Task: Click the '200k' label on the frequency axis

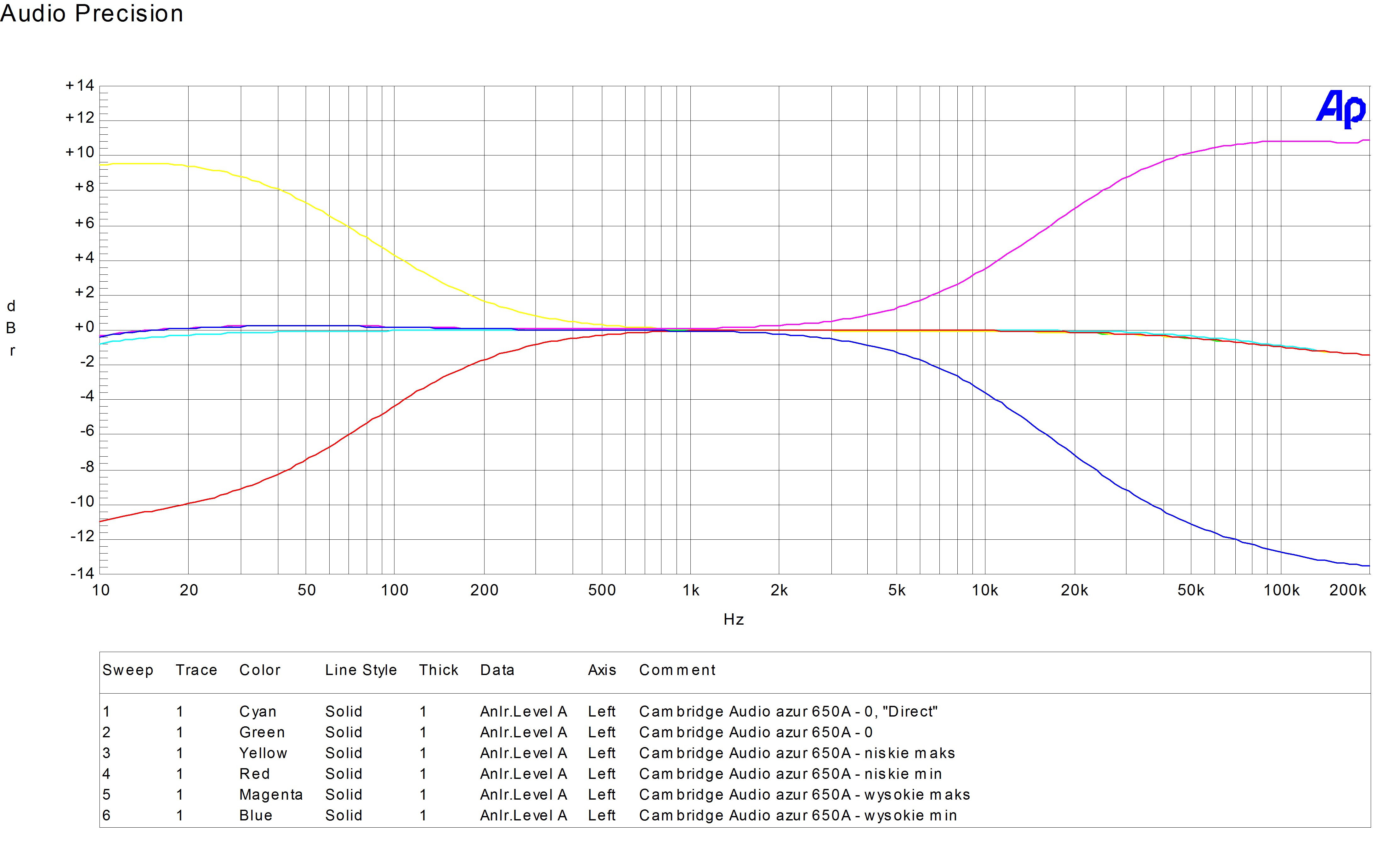Action: [1348, 590]
